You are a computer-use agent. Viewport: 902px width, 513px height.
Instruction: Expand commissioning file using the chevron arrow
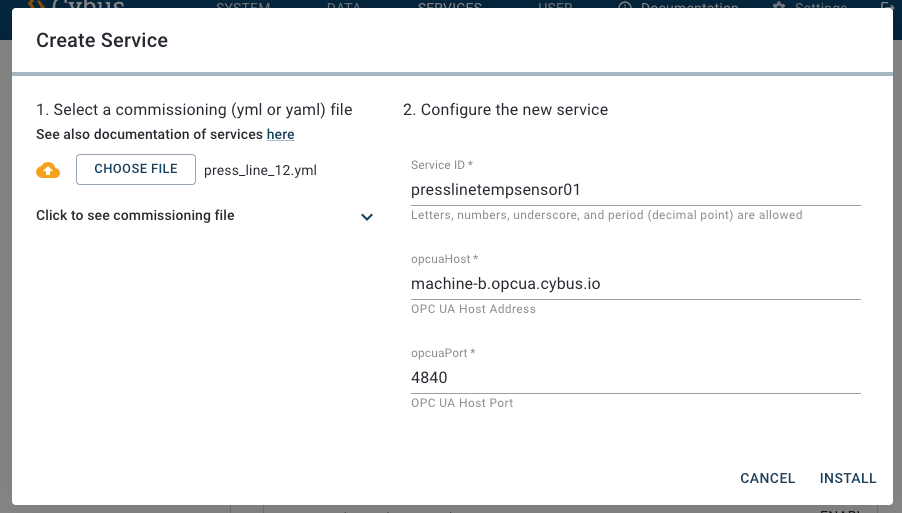[367, 217]
